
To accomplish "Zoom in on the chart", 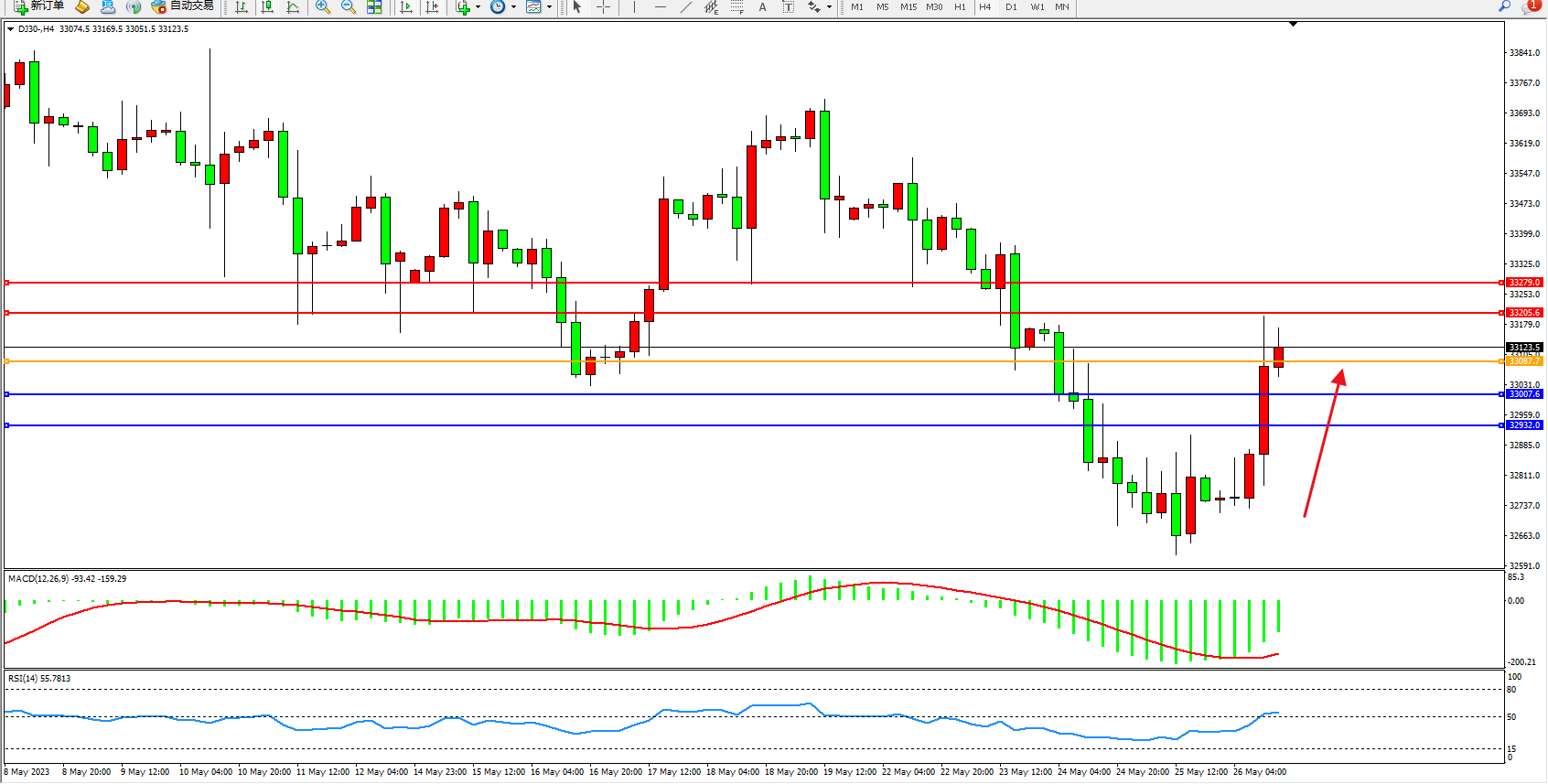I will [x=323, y=7].
